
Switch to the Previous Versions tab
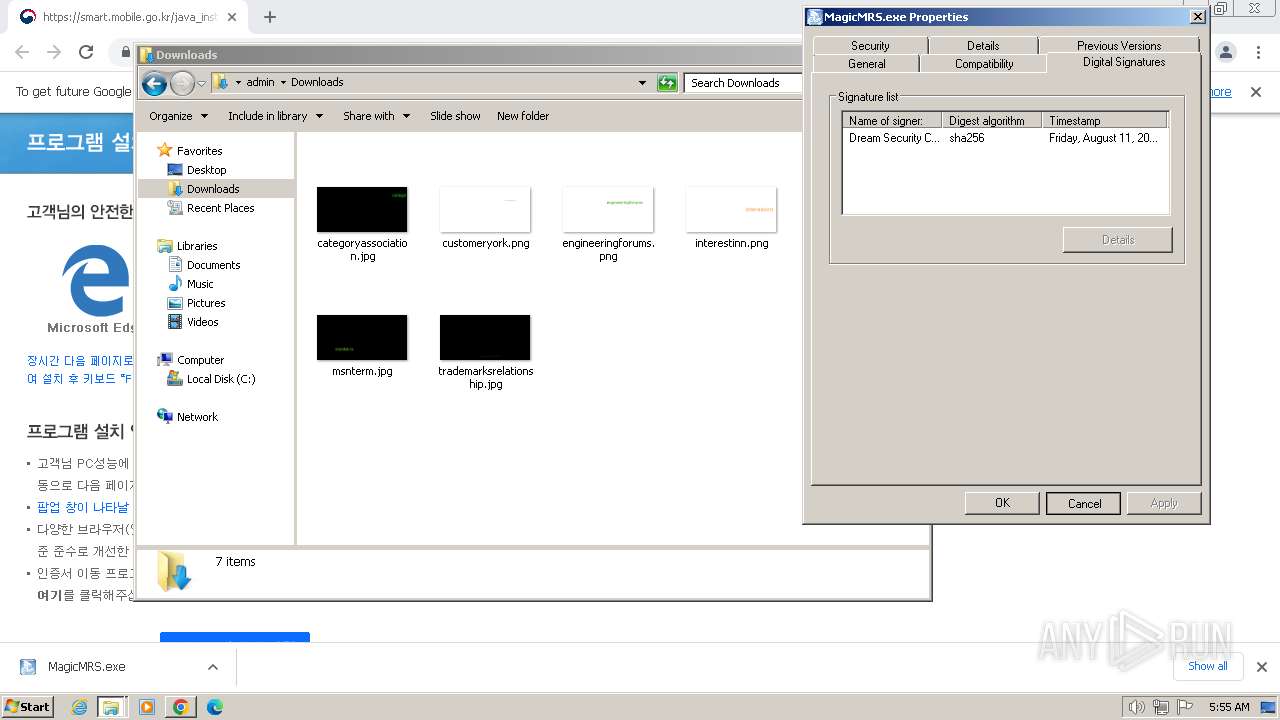click(x=1119, y=46)
